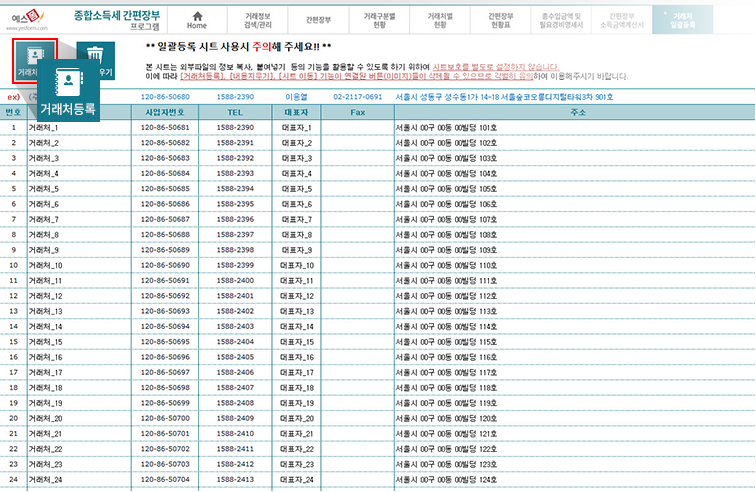Click the trash can 내용지우기 button
This screenshot has width=756, height=492.
[x=96, y=60]
